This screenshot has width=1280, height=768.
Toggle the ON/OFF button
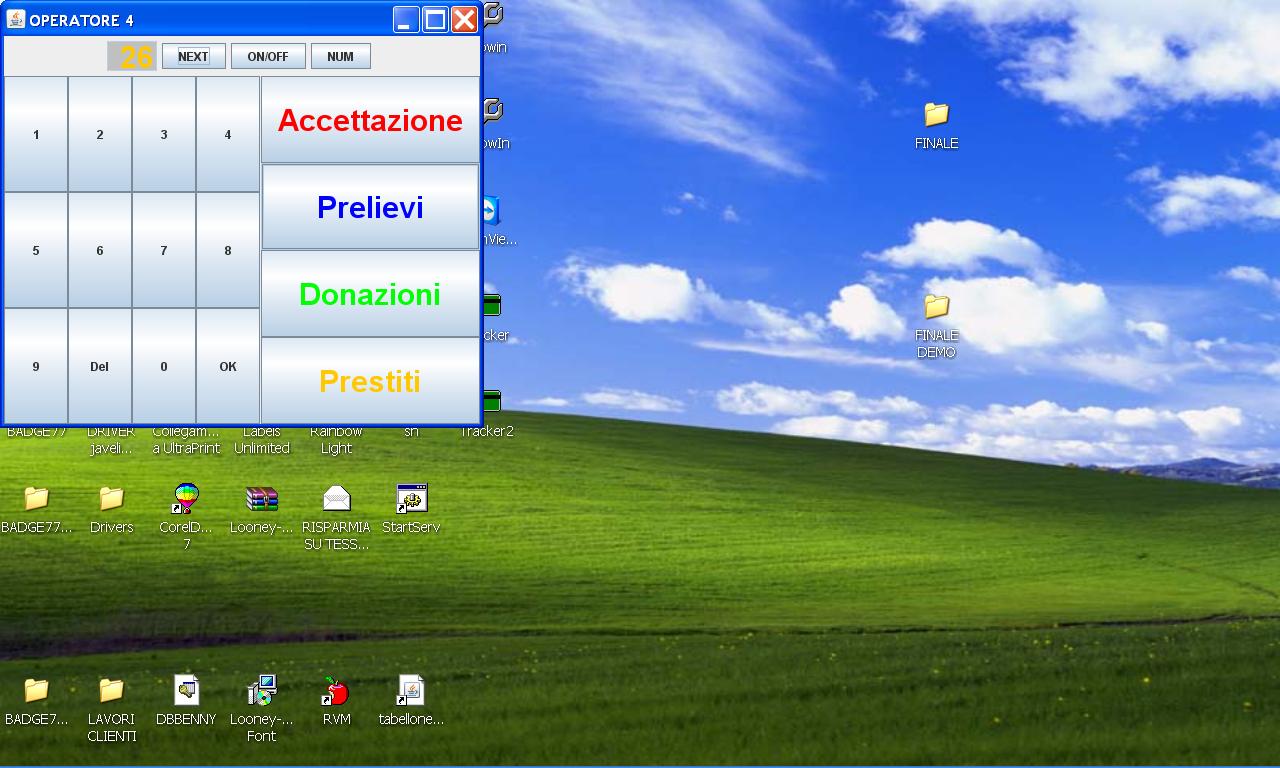pos(268,56)
